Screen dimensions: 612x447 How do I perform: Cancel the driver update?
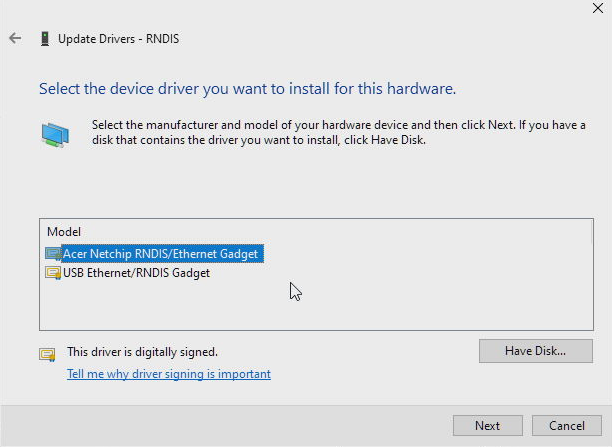tap(567, 425)
